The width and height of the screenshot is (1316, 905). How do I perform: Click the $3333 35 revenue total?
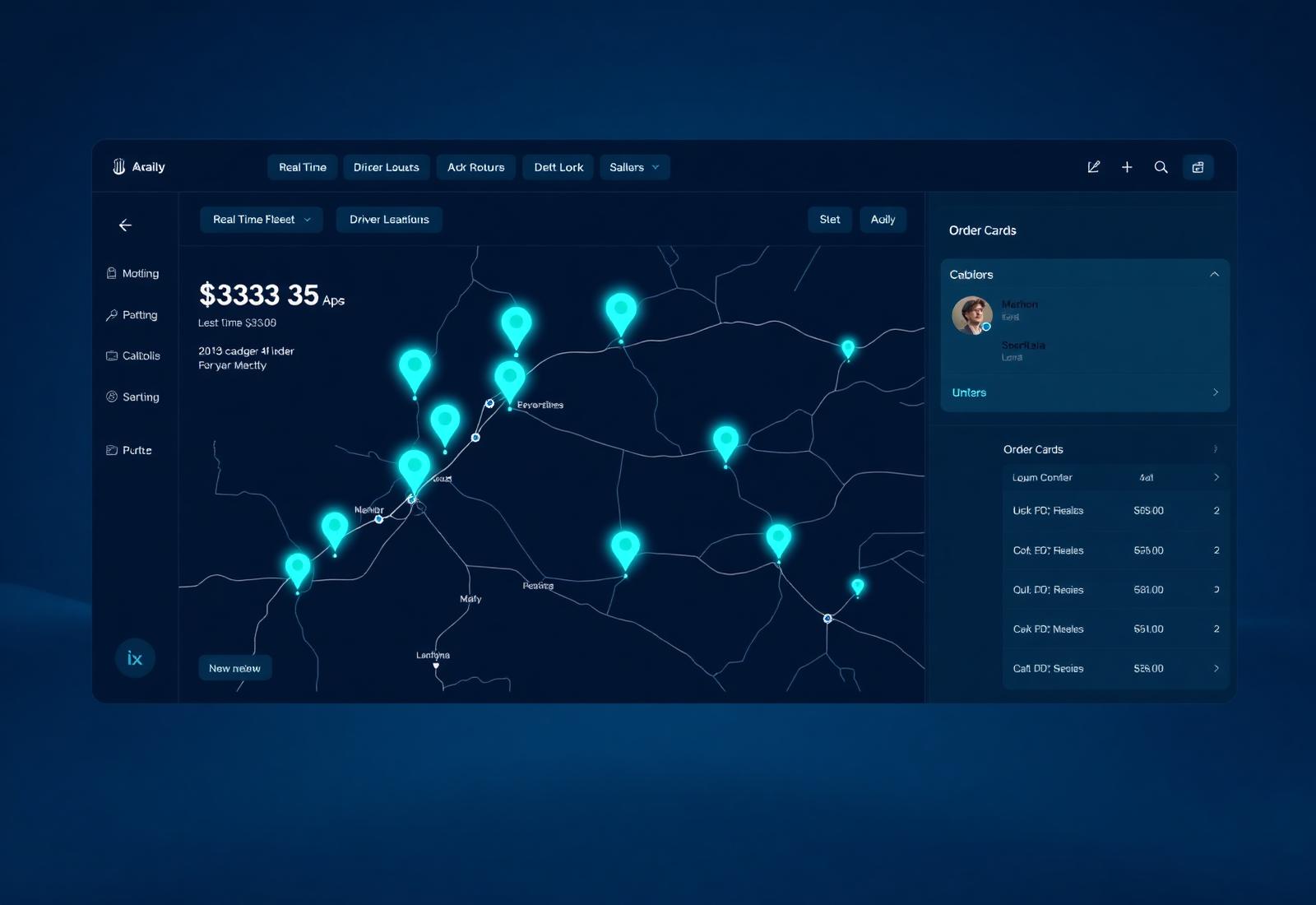pyautogui.click(x=259, y=295)
